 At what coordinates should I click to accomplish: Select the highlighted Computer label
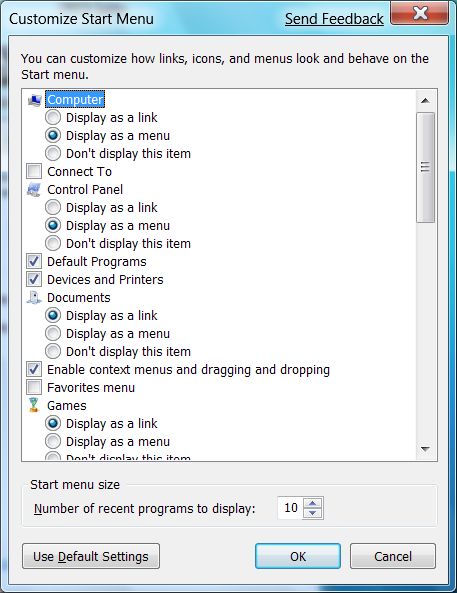[75, 100]
